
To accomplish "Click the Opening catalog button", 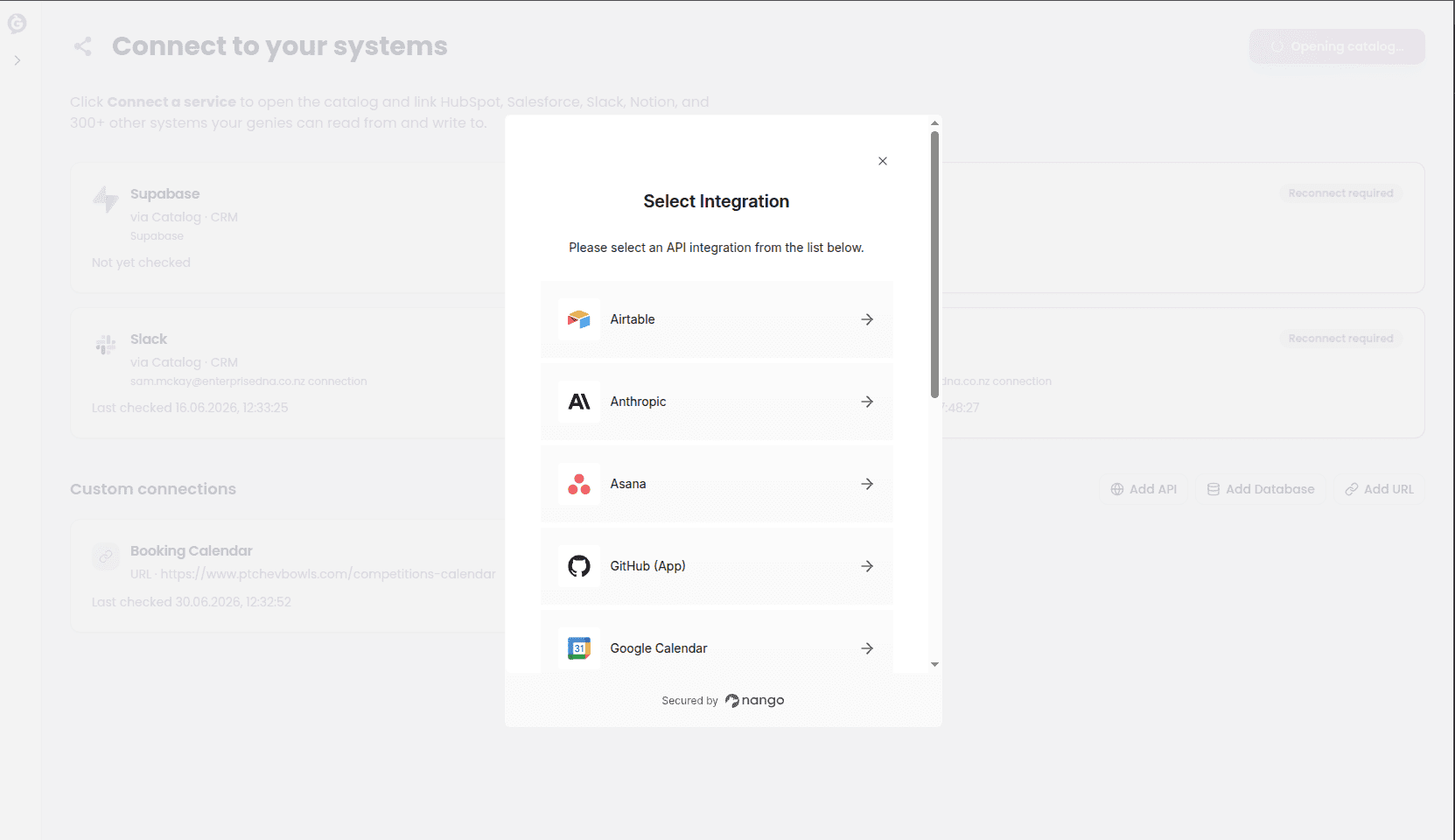I will pyautogui.click(x=1337, y=46).
